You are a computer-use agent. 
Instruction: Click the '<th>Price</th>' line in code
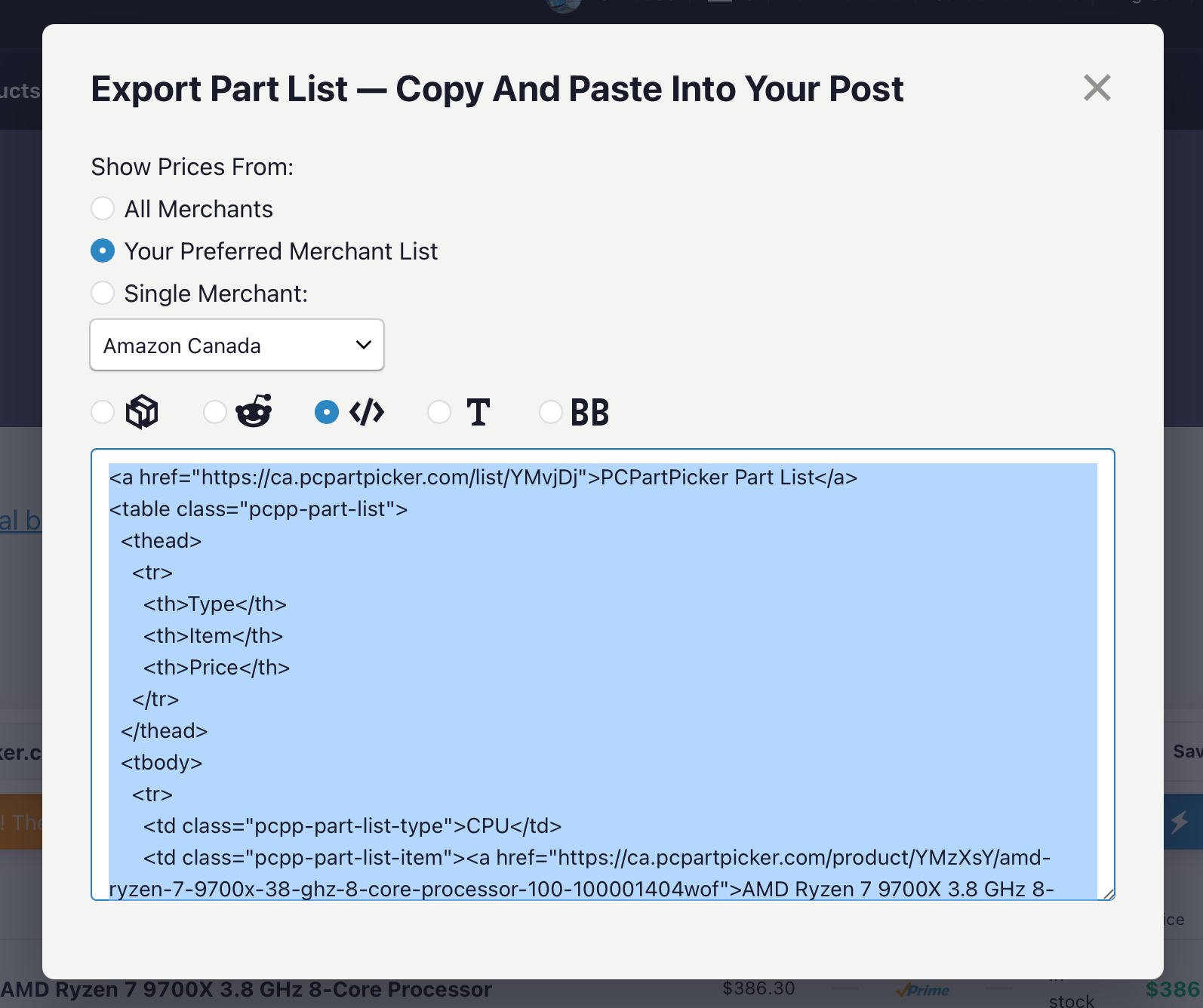click(x=217, y=668)
